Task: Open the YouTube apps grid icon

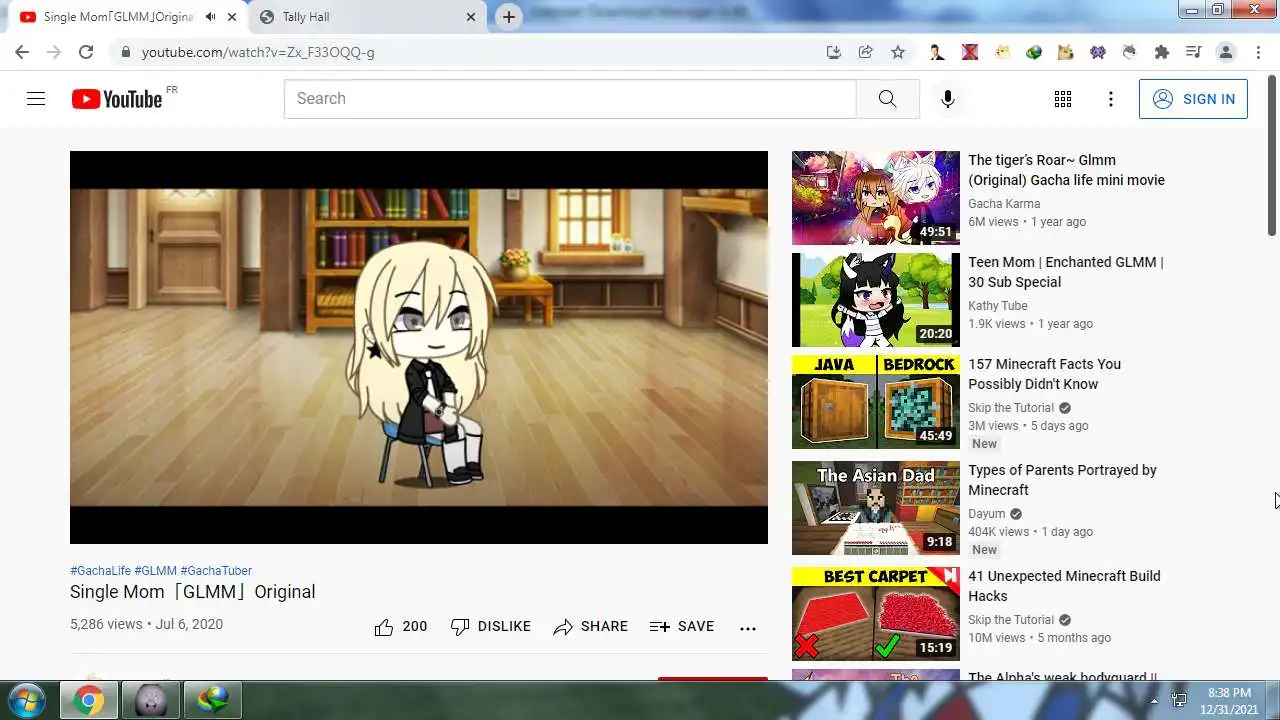Action: 1063,99
